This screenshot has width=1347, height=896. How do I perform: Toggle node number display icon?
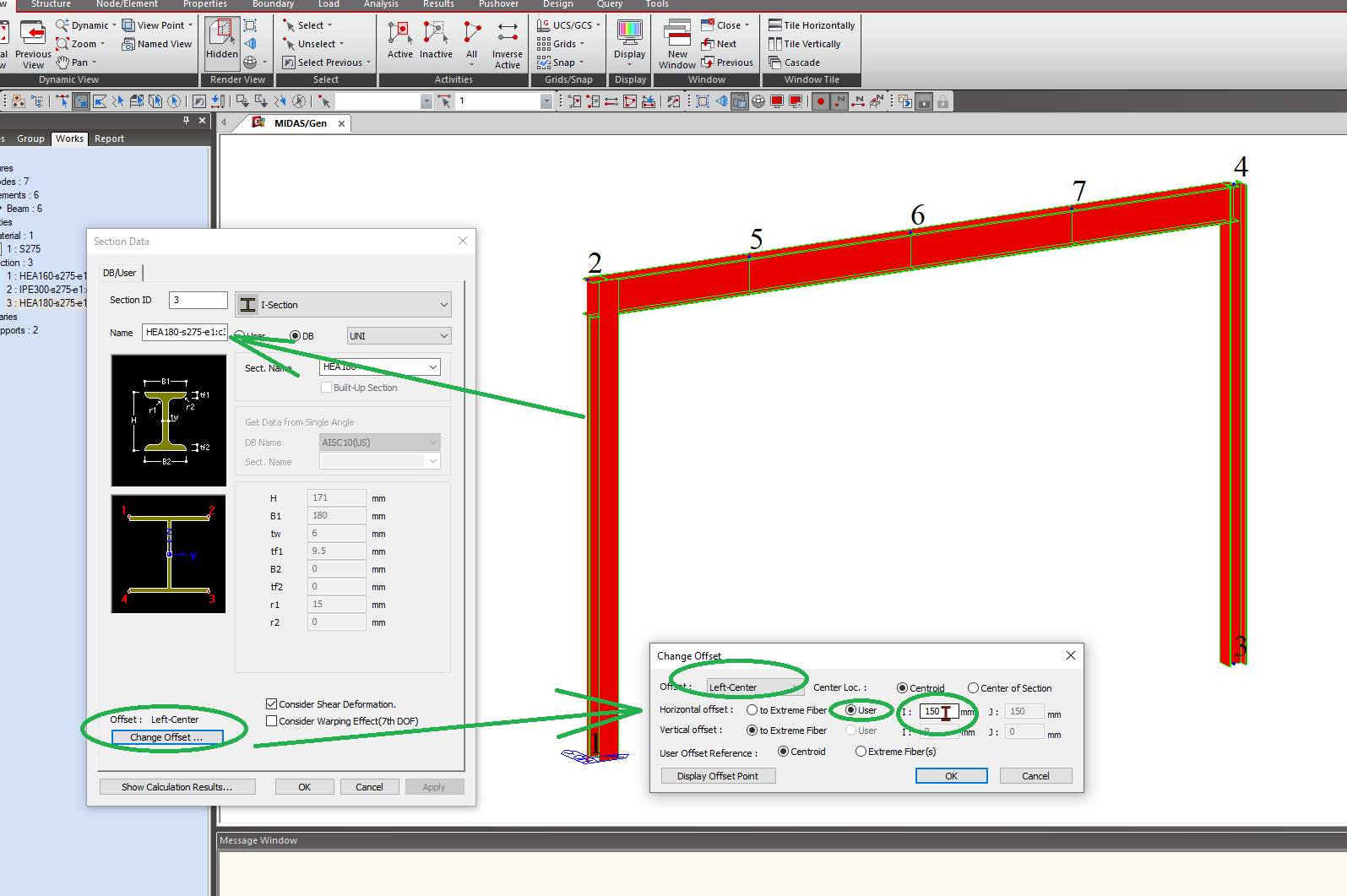[839, 101]
